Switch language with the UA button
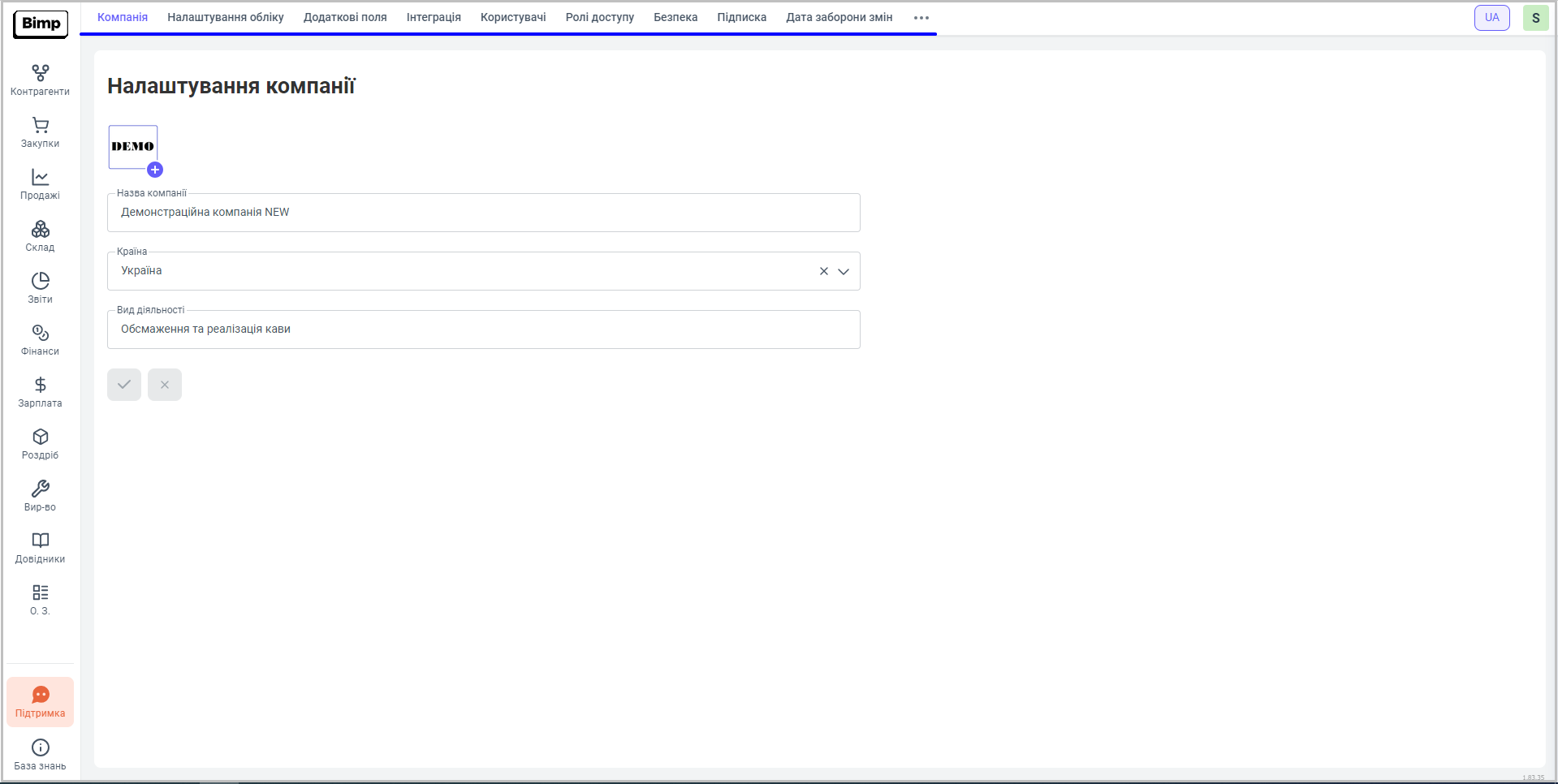Viewport: 1558px width, 784px height. click(x=1491, y=18)
